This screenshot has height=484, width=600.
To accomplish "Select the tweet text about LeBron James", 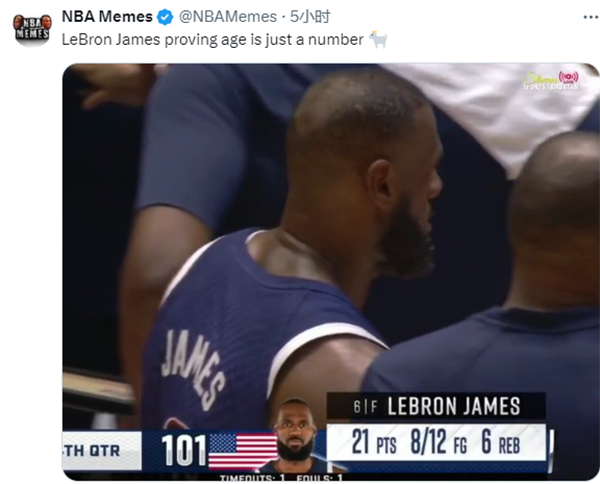I will 213,40.
